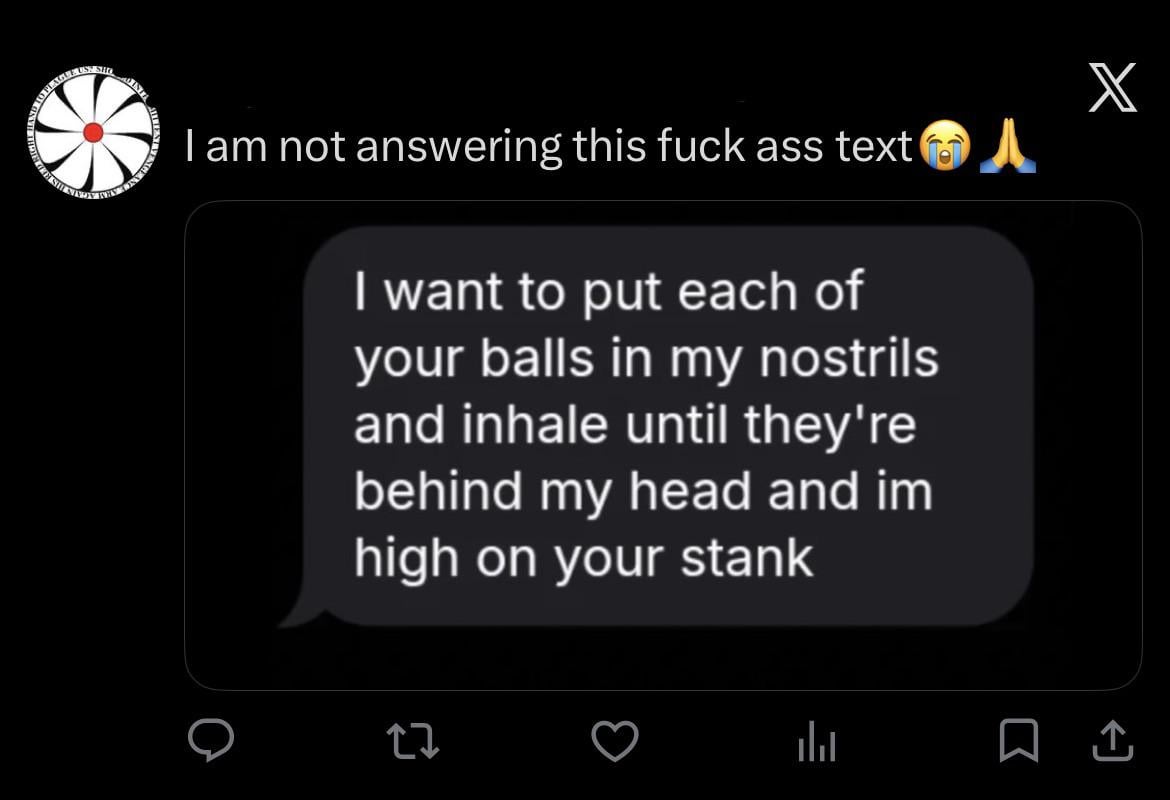Click the crying face emoji
Viewport: 1170px width, 800px height.
pos(945,145)
